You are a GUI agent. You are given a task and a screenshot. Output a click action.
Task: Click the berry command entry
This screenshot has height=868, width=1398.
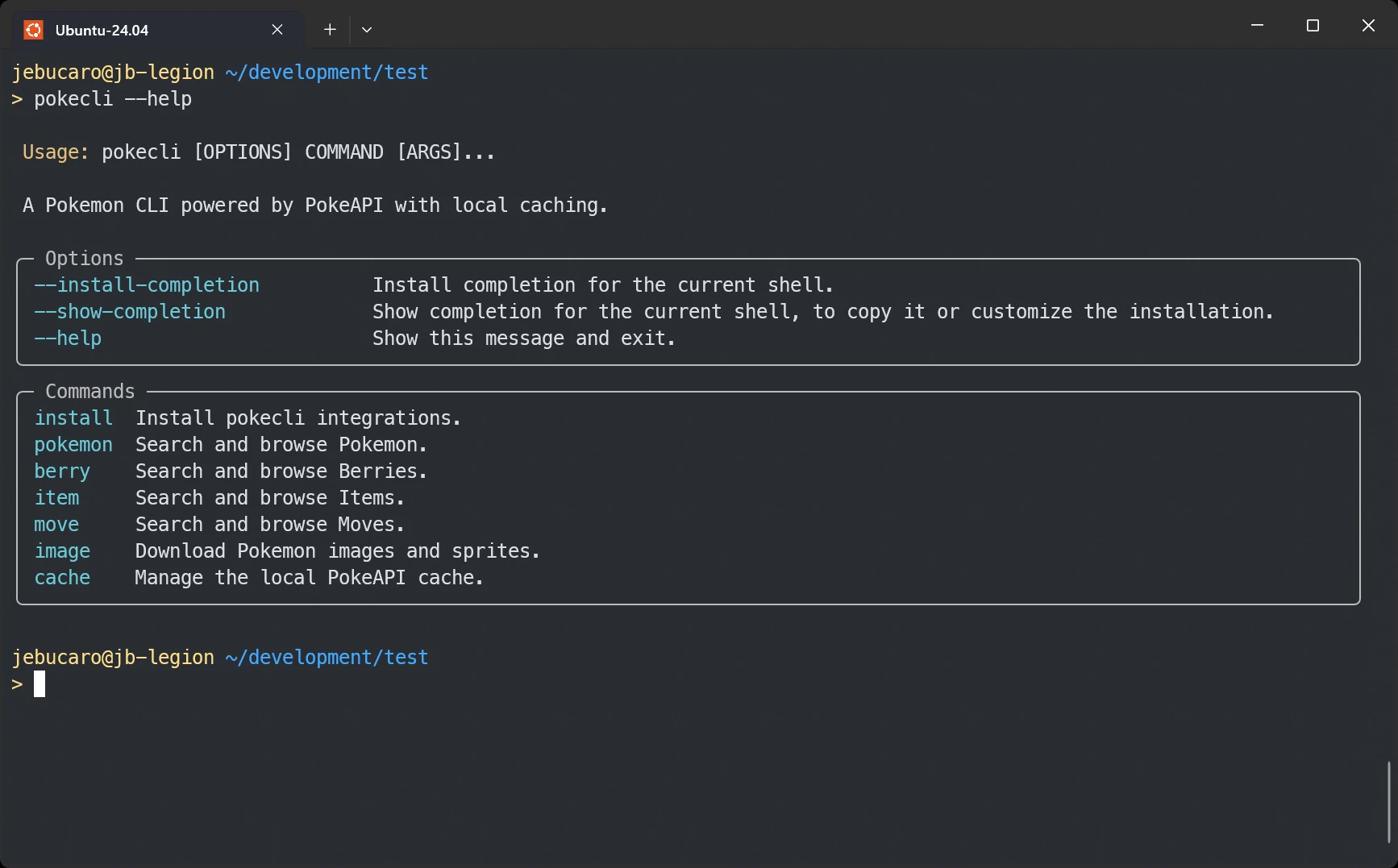pyautogui.click(x=62, y=471)
